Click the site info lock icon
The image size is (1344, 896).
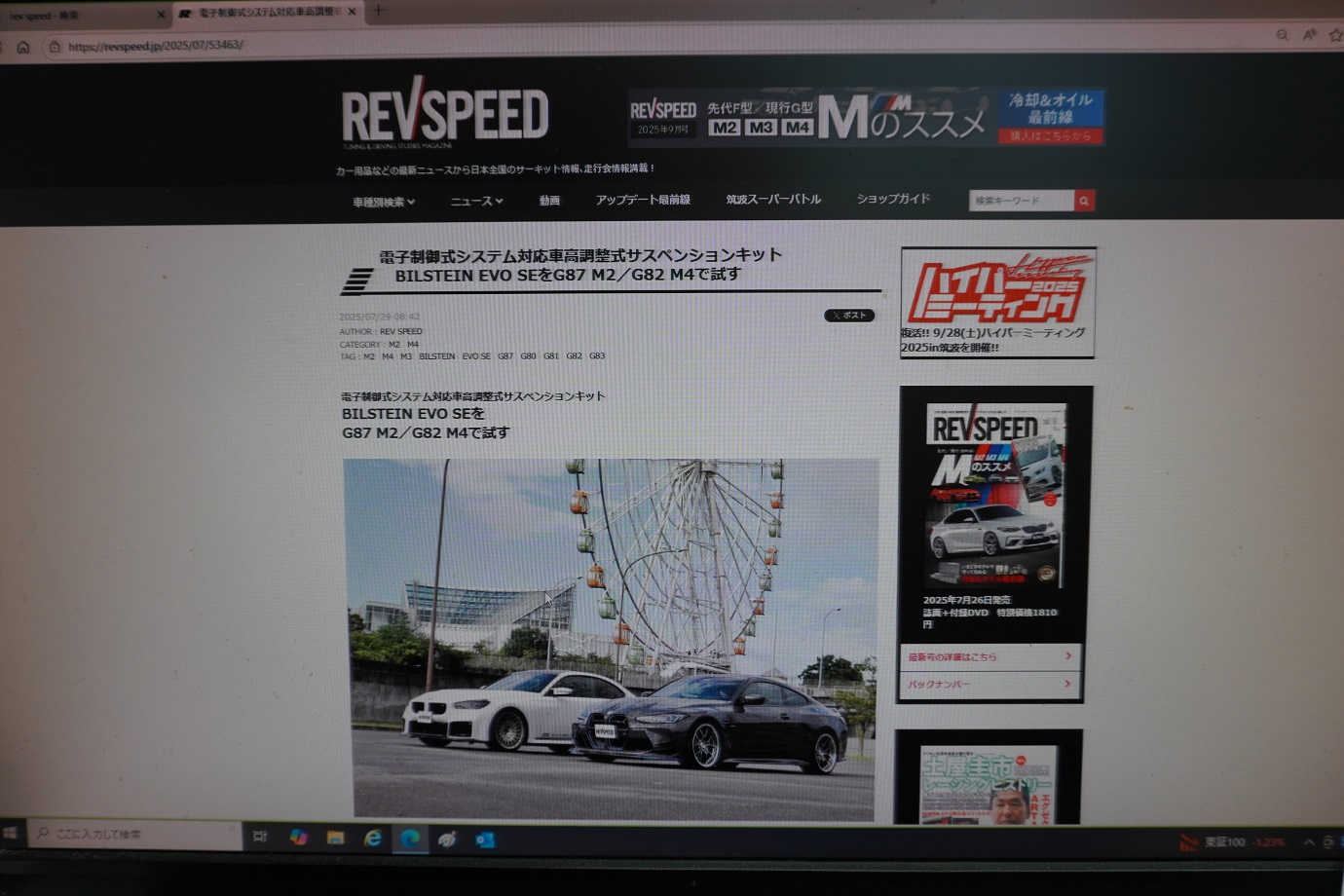pyautogui.click(x=55, y=47)
